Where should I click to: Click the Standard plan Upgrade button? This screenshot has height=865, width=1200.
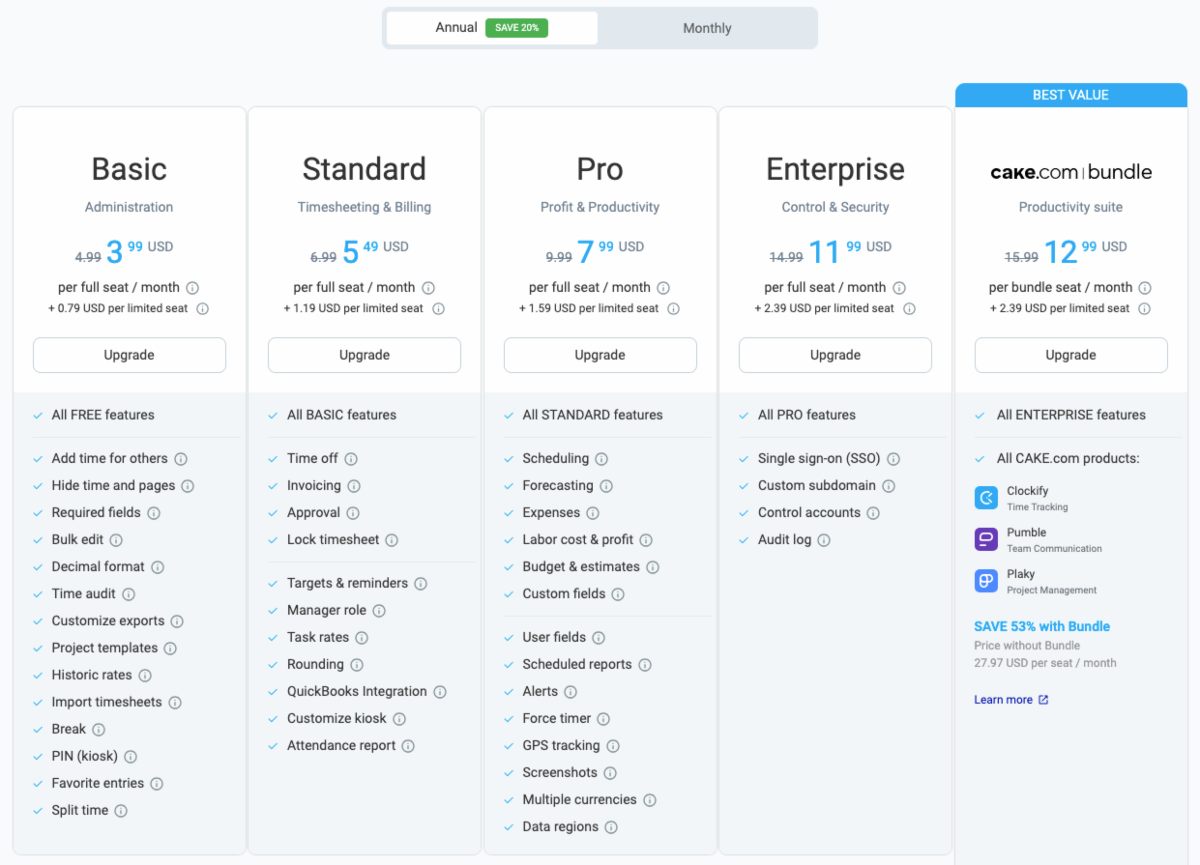tap(364, 355)
